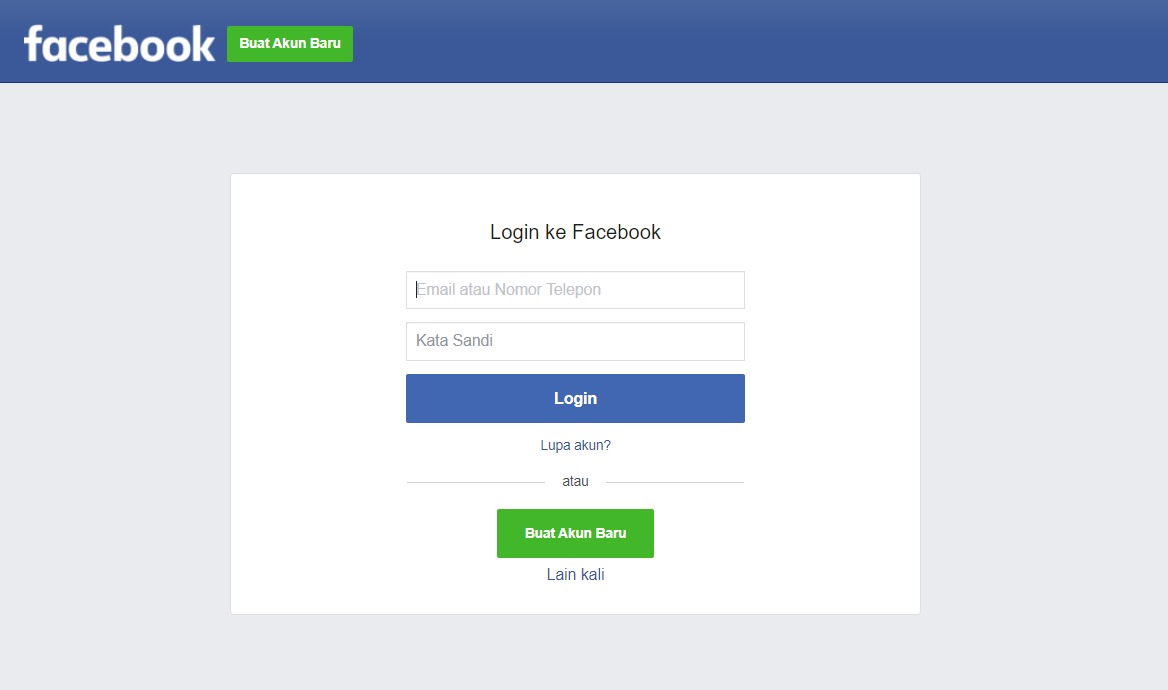
Task: Create a new account using center green button
Action: click(575, 534)
